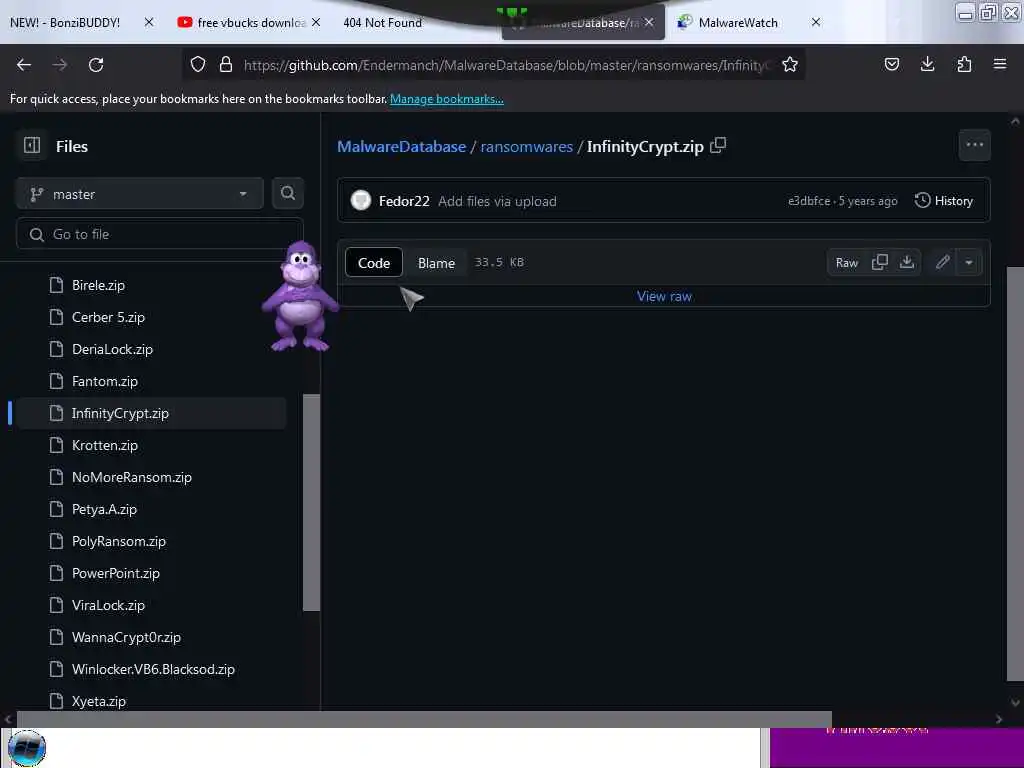This screenshot has height=768, width=1024.
Task: Switch to the free vbucks download tab
Action: pos(242,23)
